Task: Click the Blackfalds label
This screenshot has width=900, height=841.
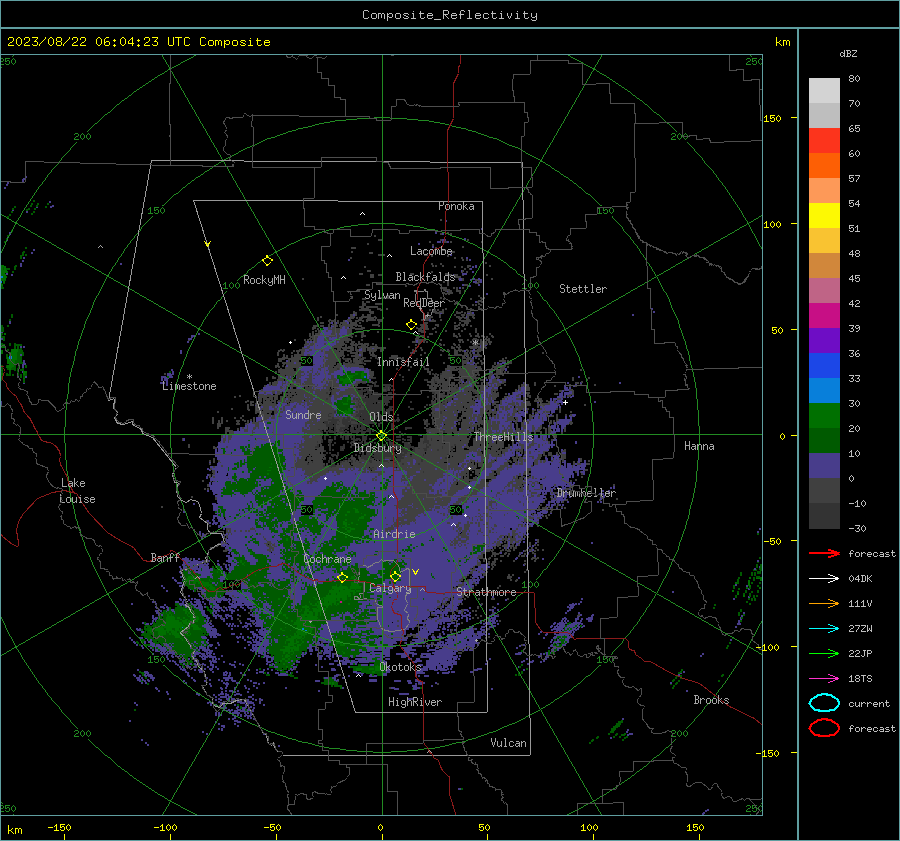Action: click(425, 277)
